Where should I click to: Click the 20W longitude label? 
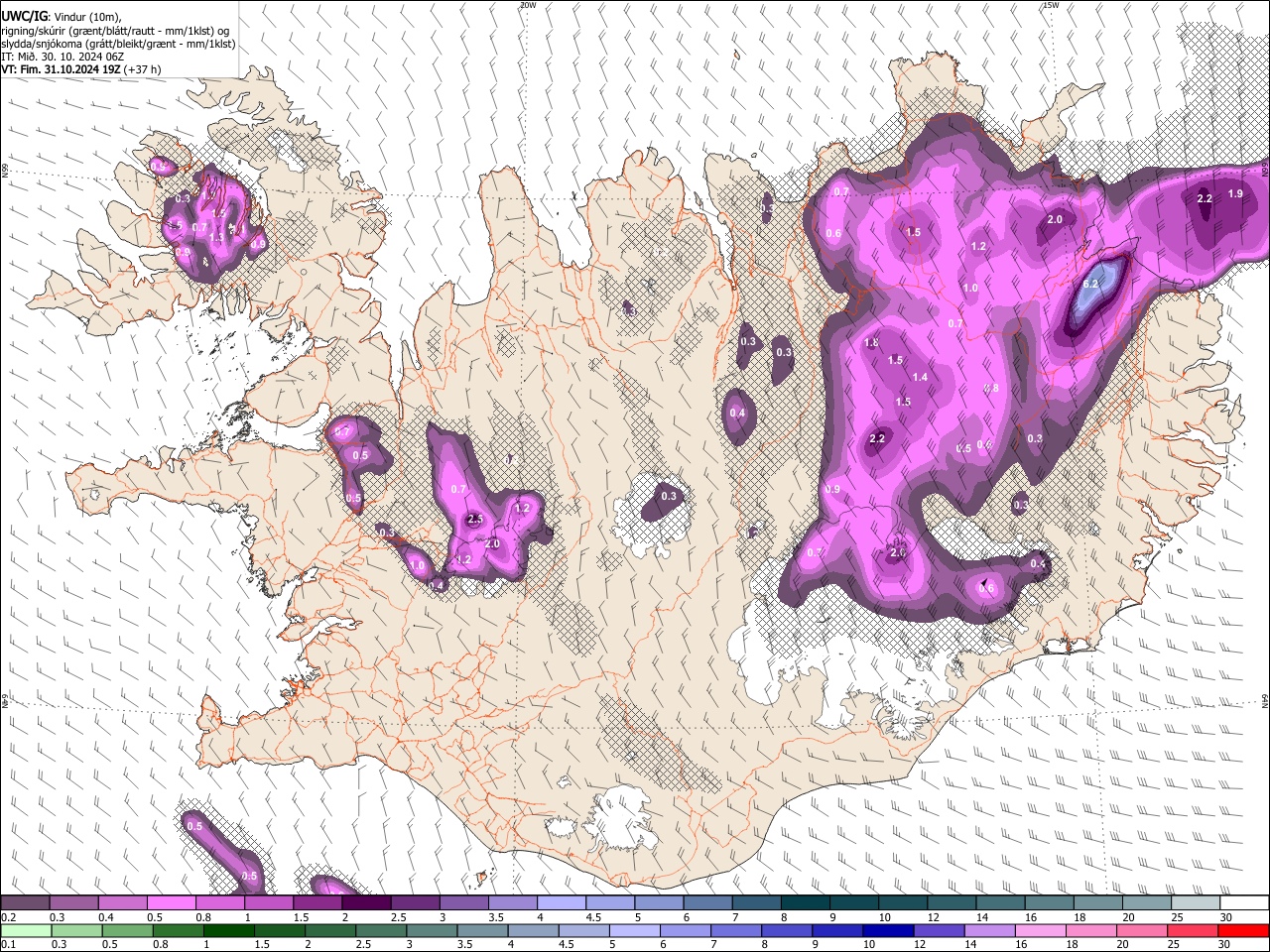click(x=529, y=5)
